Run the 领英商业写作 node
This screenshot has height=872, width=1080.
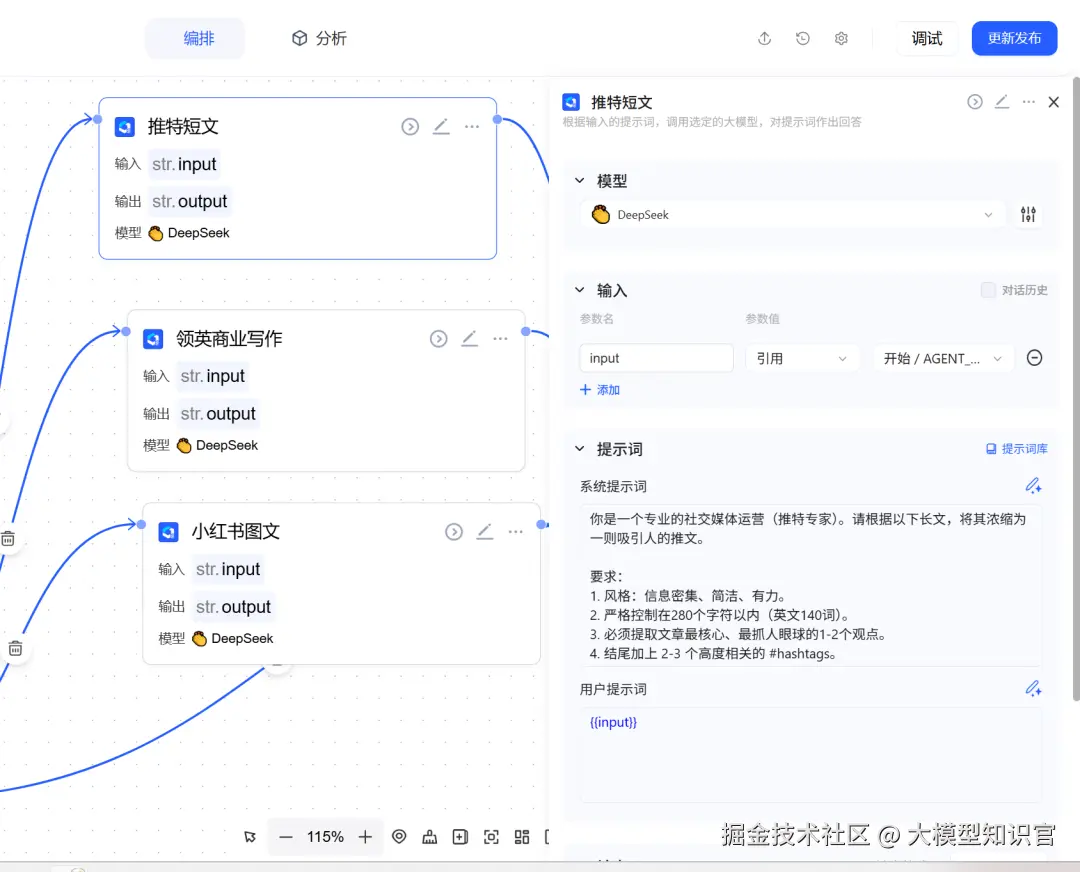(x=439, y=339)
